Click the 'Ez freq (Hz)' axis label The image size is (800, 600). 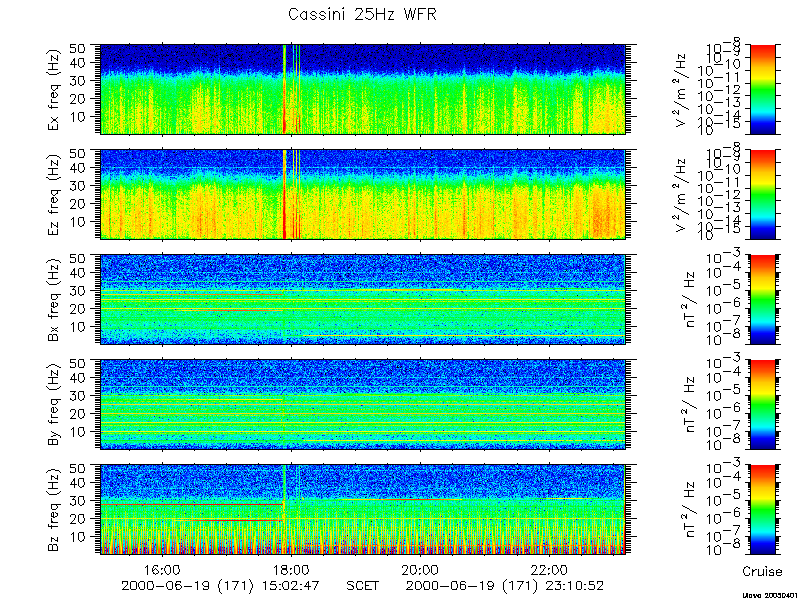click(54, 195)
